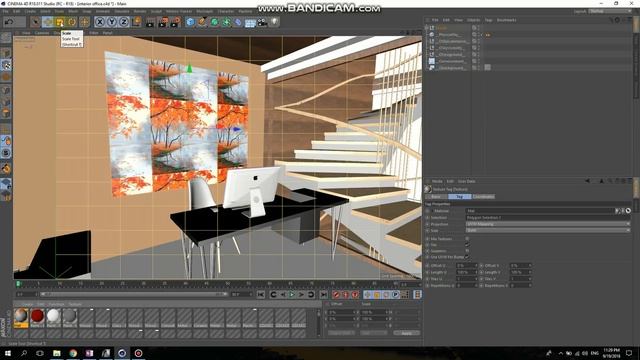Select the white material sphere
The image size is (640, 360).
[53, 316]
